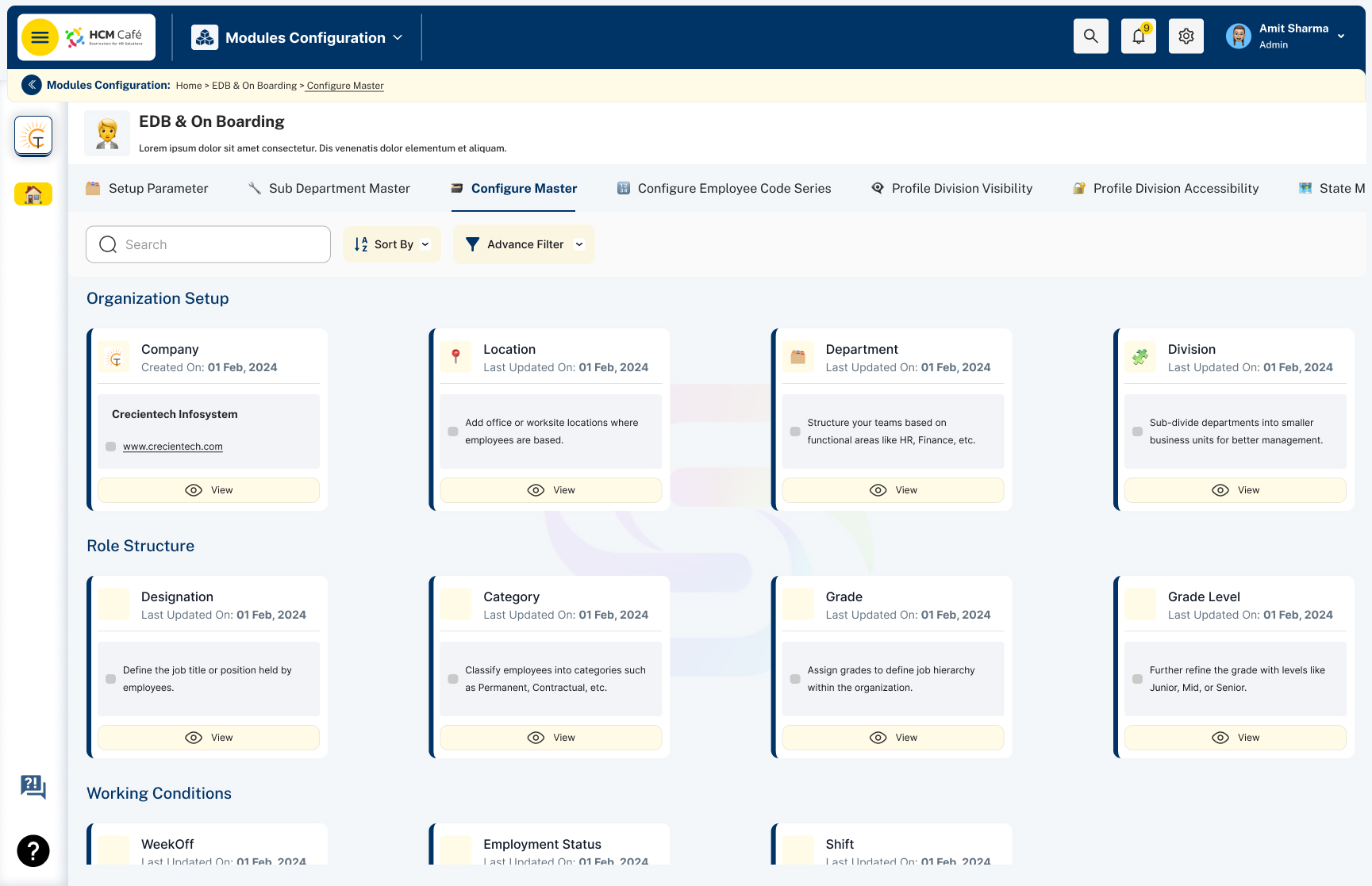View the Grade master

(x=894, y=738)
